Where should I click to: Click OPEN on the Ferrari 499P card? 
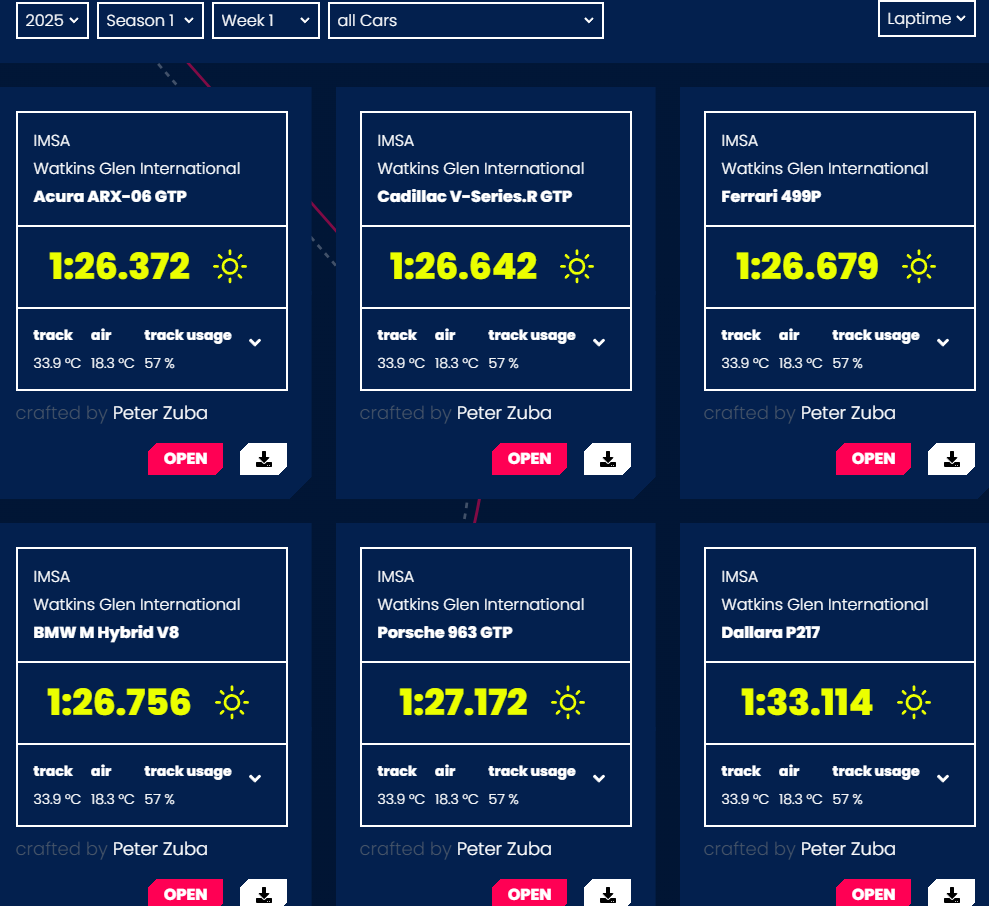[x=874, y=459]
